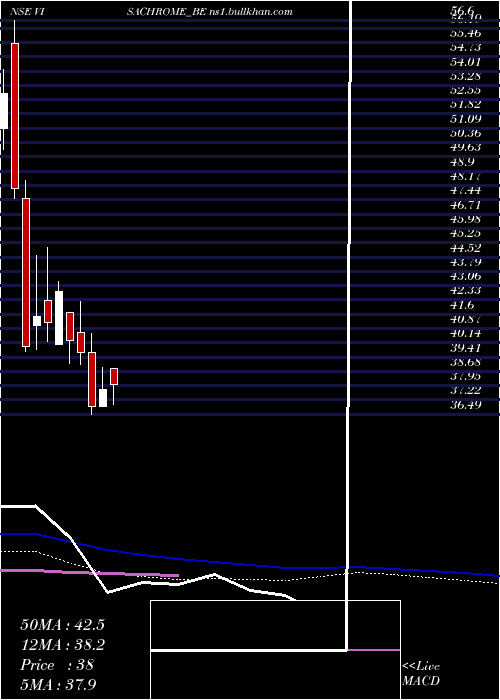Click the 39.41 price axis label
Image resolution: width=500 pixels, height=700 pixels.
(x=466, y=348)
